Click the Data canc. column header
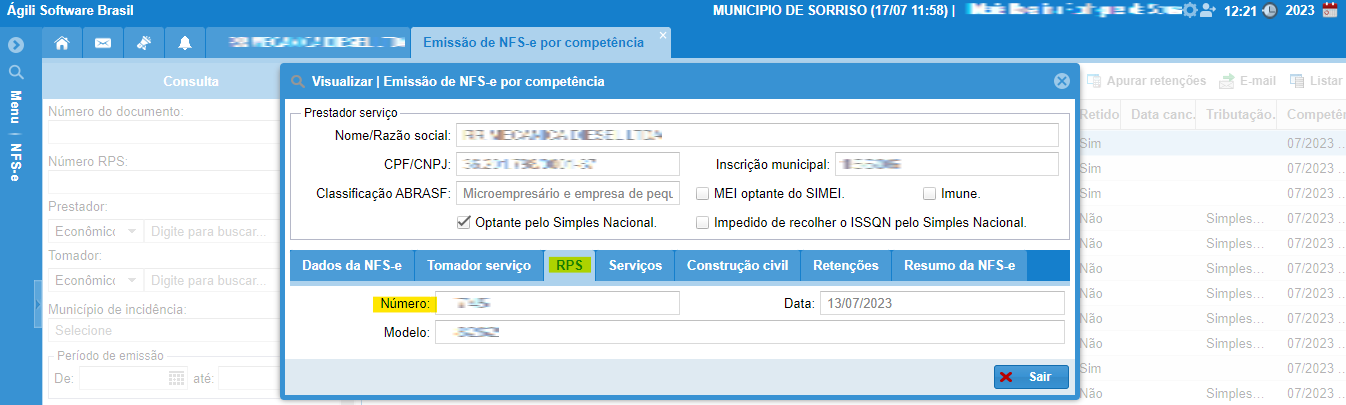The height and width of the screenshot is (405, 1346). (1162, 115)
